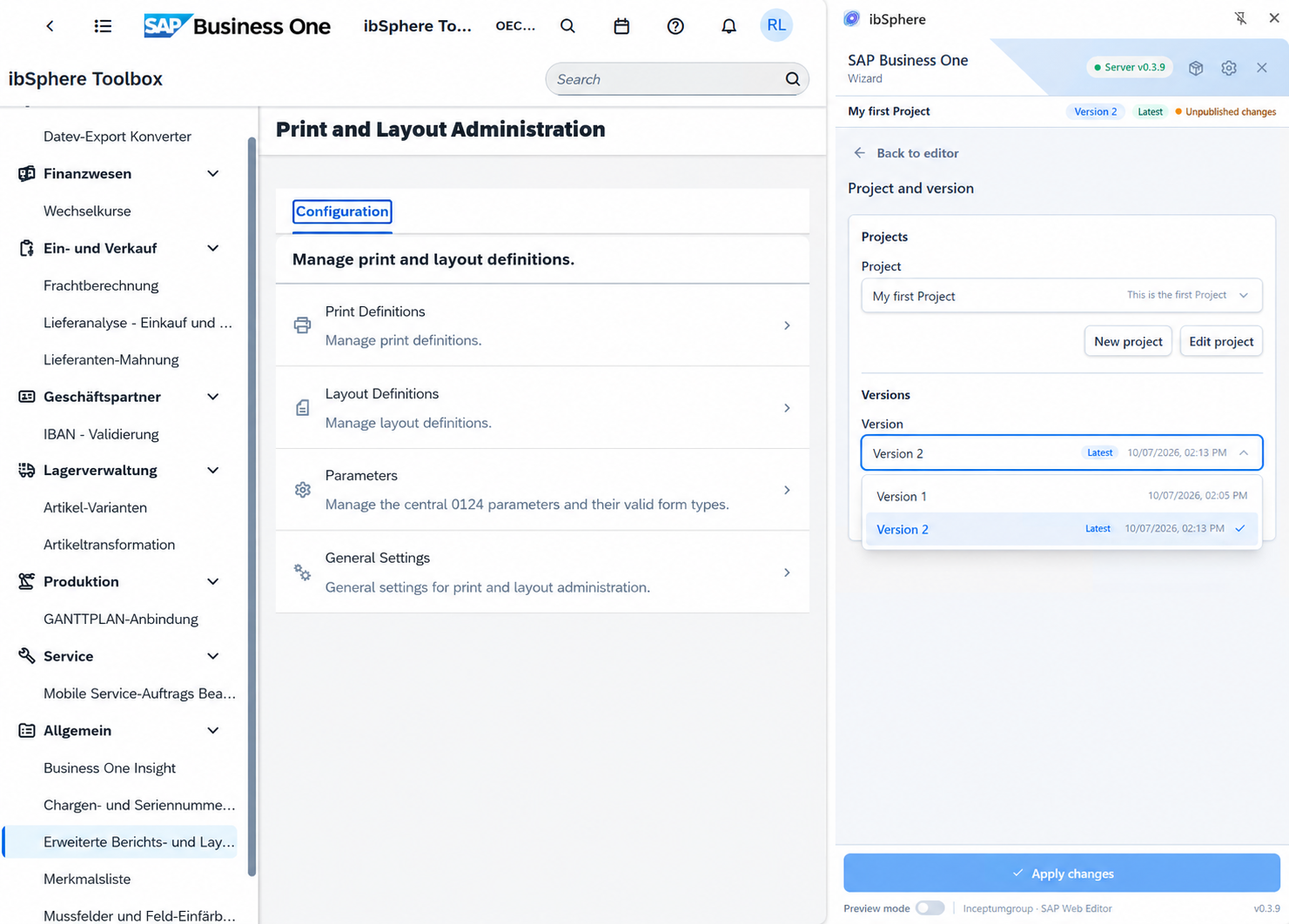Close the SAP Business One wizard header
Viewport: 1289px width, 924px height.
coord(1262,68)
